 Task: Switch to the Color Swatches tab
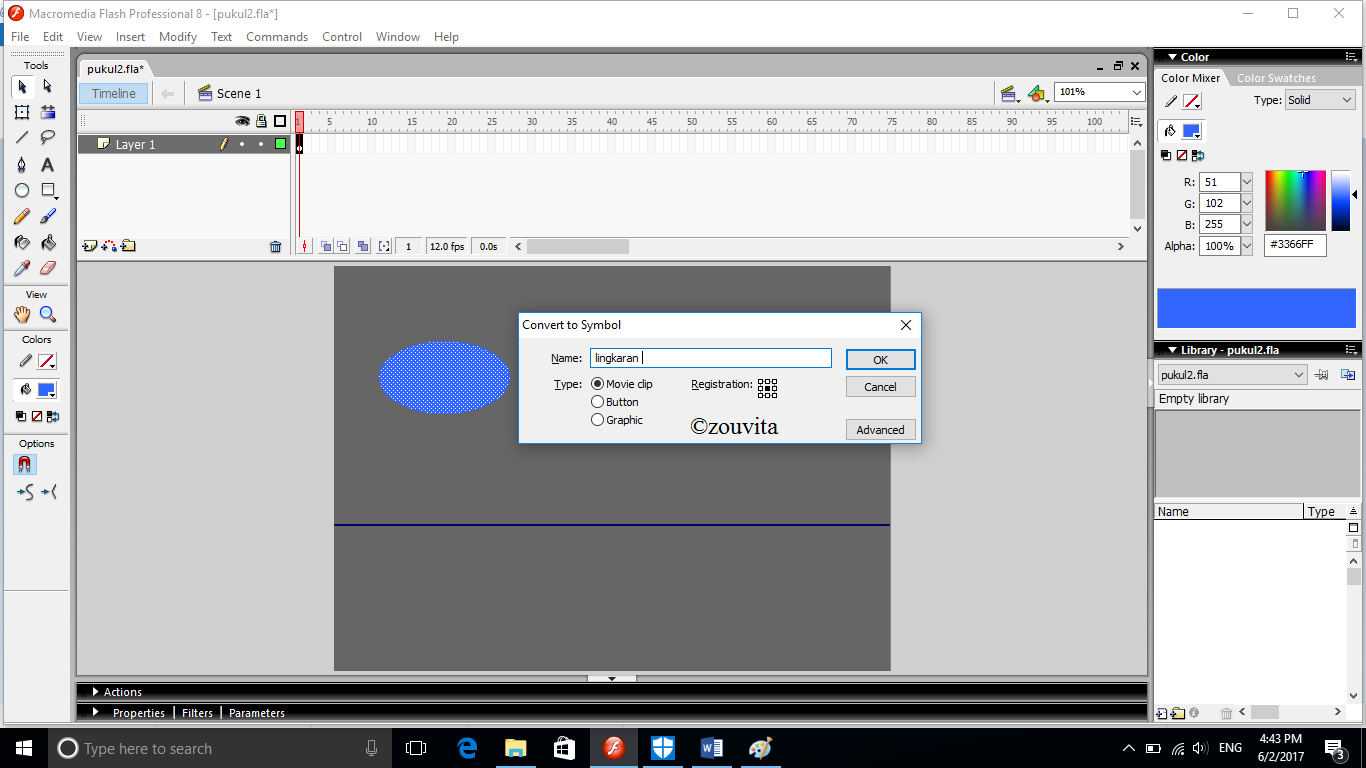pyautogui.click(x=1276, y=78)
